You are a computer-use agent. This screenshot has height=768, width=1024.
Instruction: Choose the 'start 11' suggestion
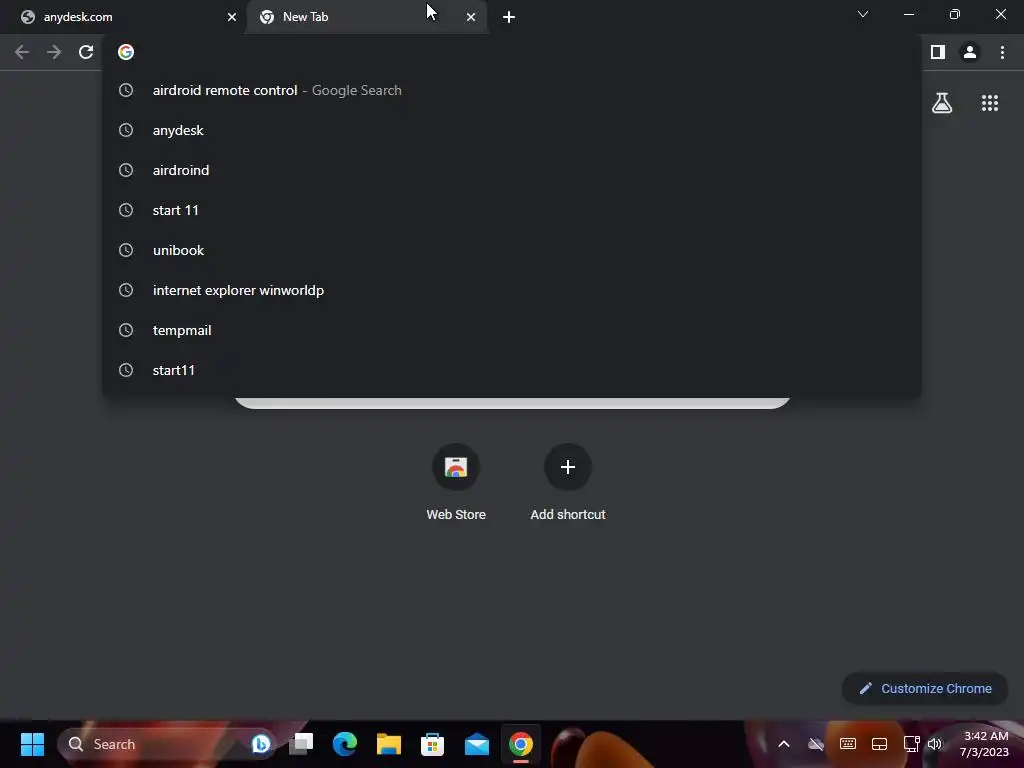[512, 210]
